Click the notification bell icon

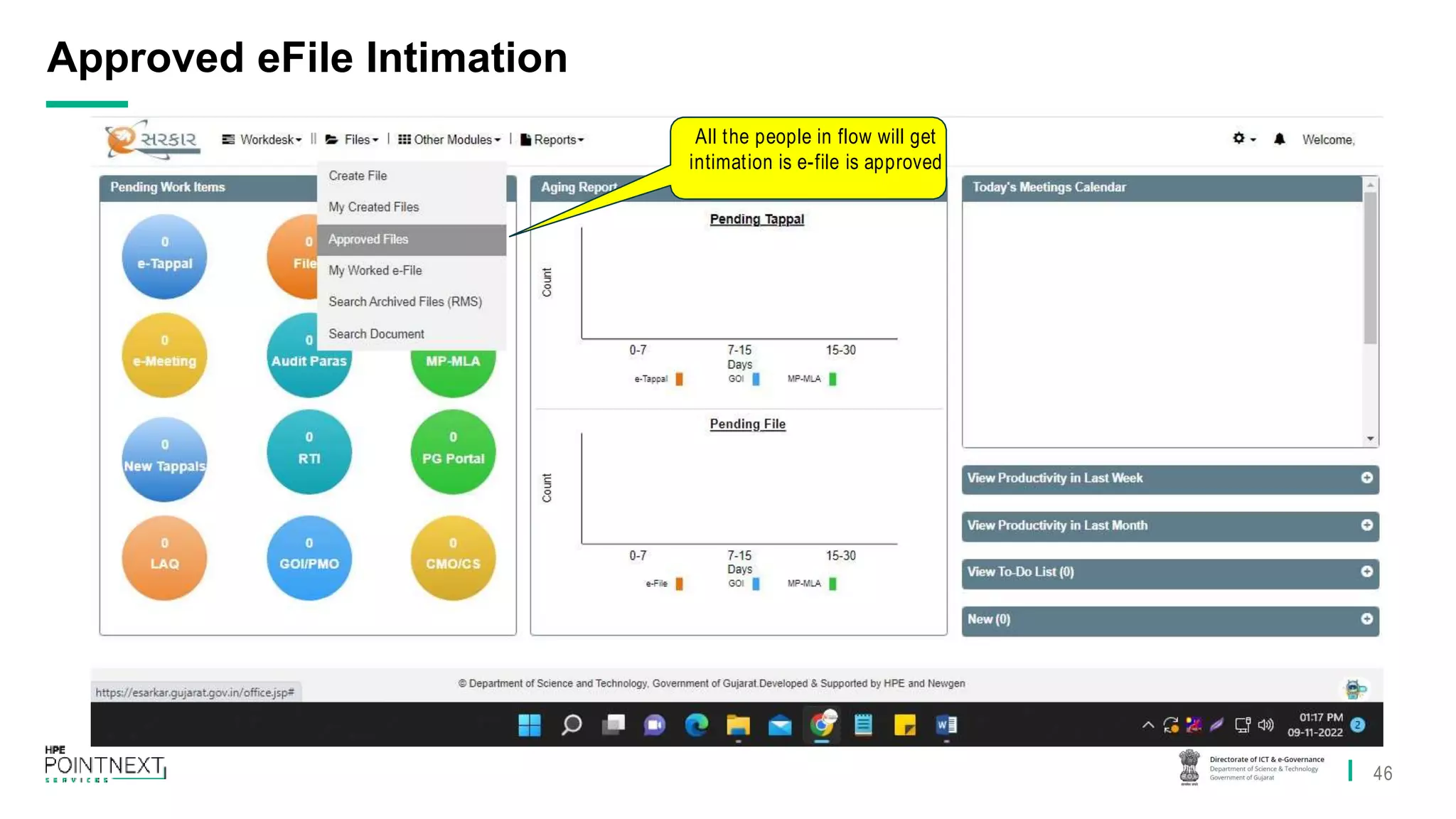pyautogui.click(x=1279, y=139)
